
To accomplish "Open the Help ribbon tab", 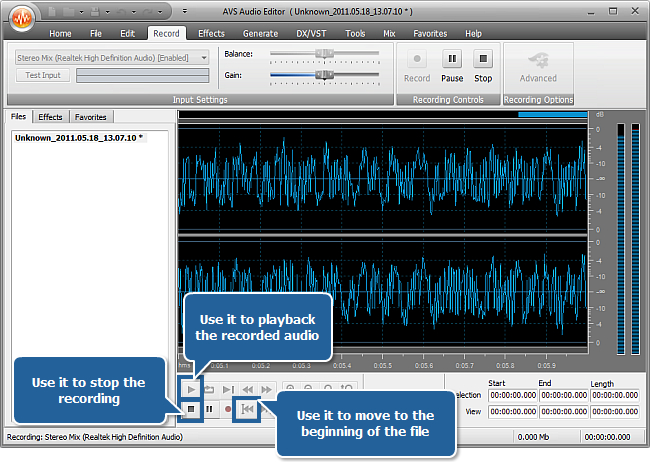I will pos(473,34).
